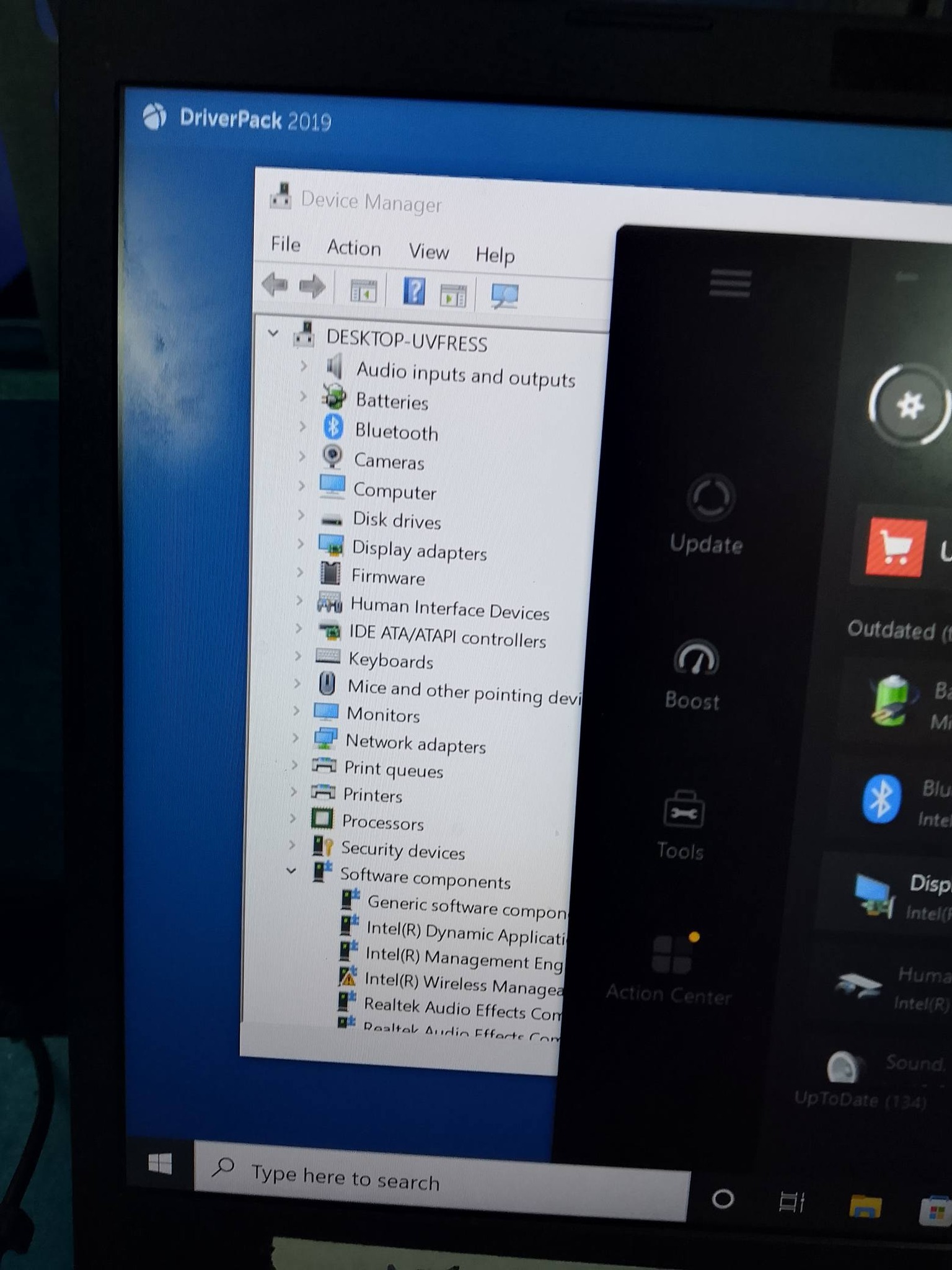Select Human Interface Devices item
This screenshot has width=952, height=1270.
click(x=450, y=608)
